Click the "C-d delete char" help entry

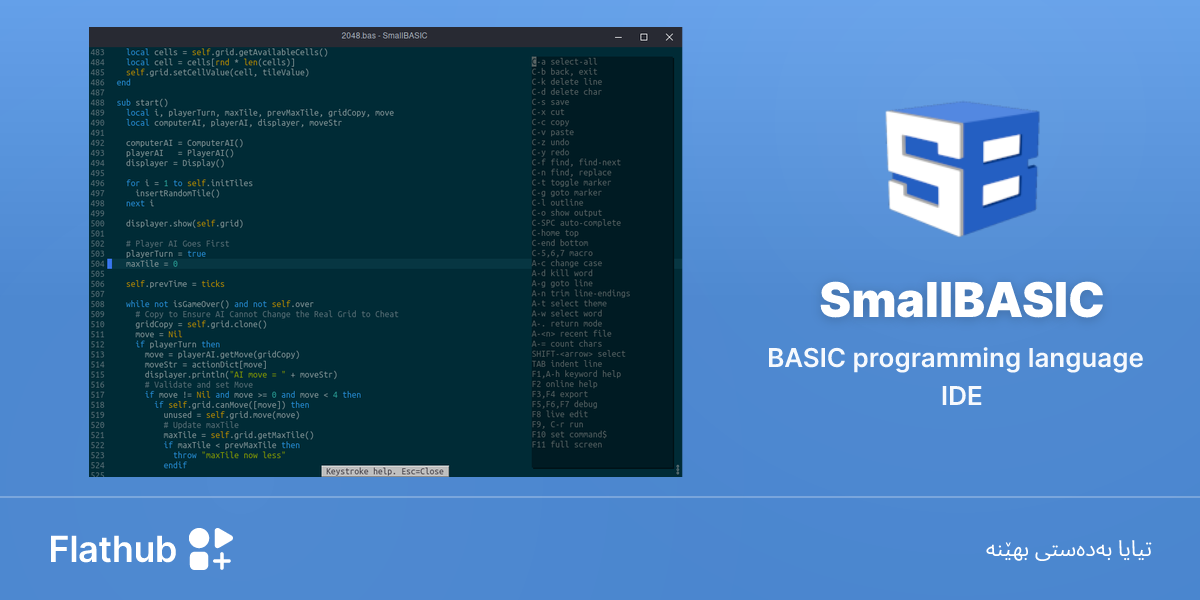[567, 92]
